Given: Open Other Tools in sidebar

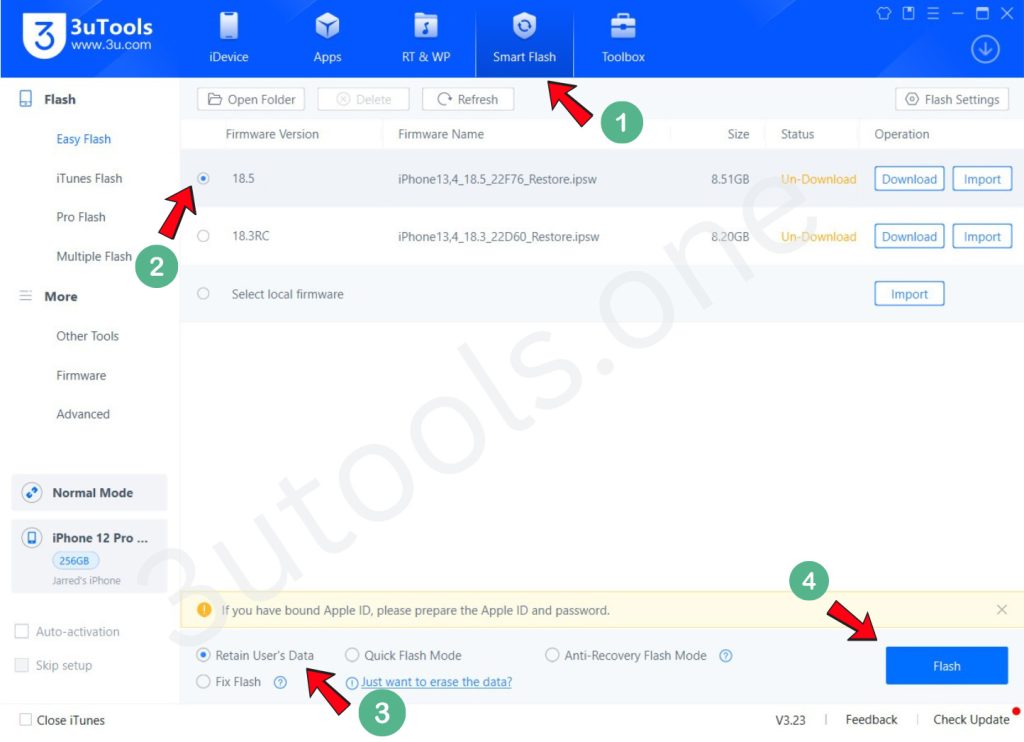Looking at the screenshot, I should click(x=88, y=336).
